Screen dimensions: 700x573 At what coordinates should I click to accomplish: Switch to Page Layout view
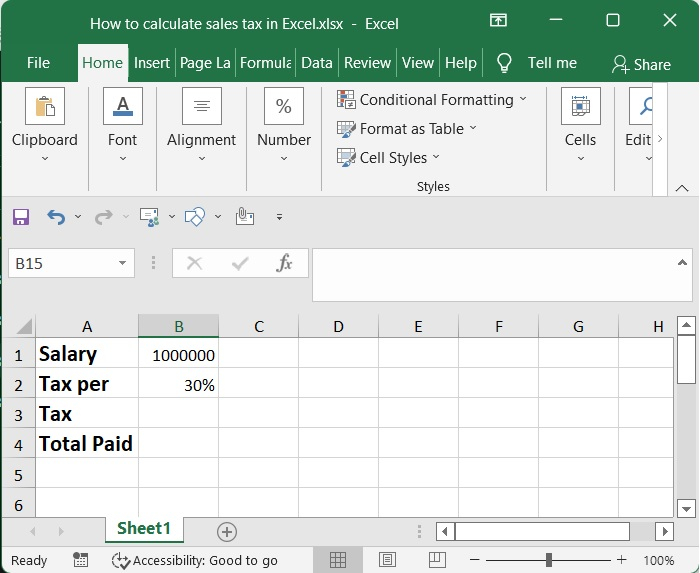387,560
